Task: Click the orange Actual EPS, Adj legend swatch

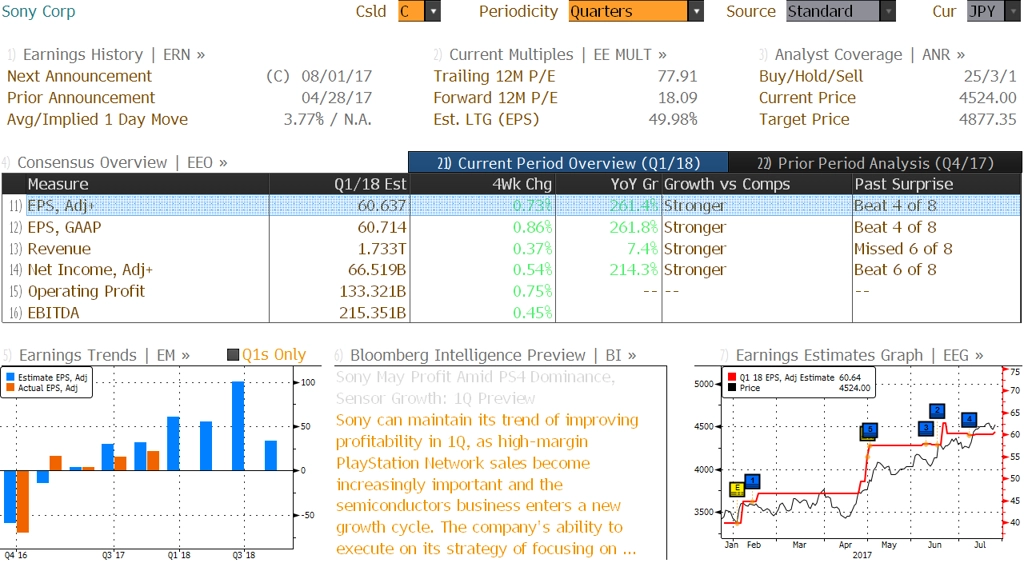Action: 10,388
